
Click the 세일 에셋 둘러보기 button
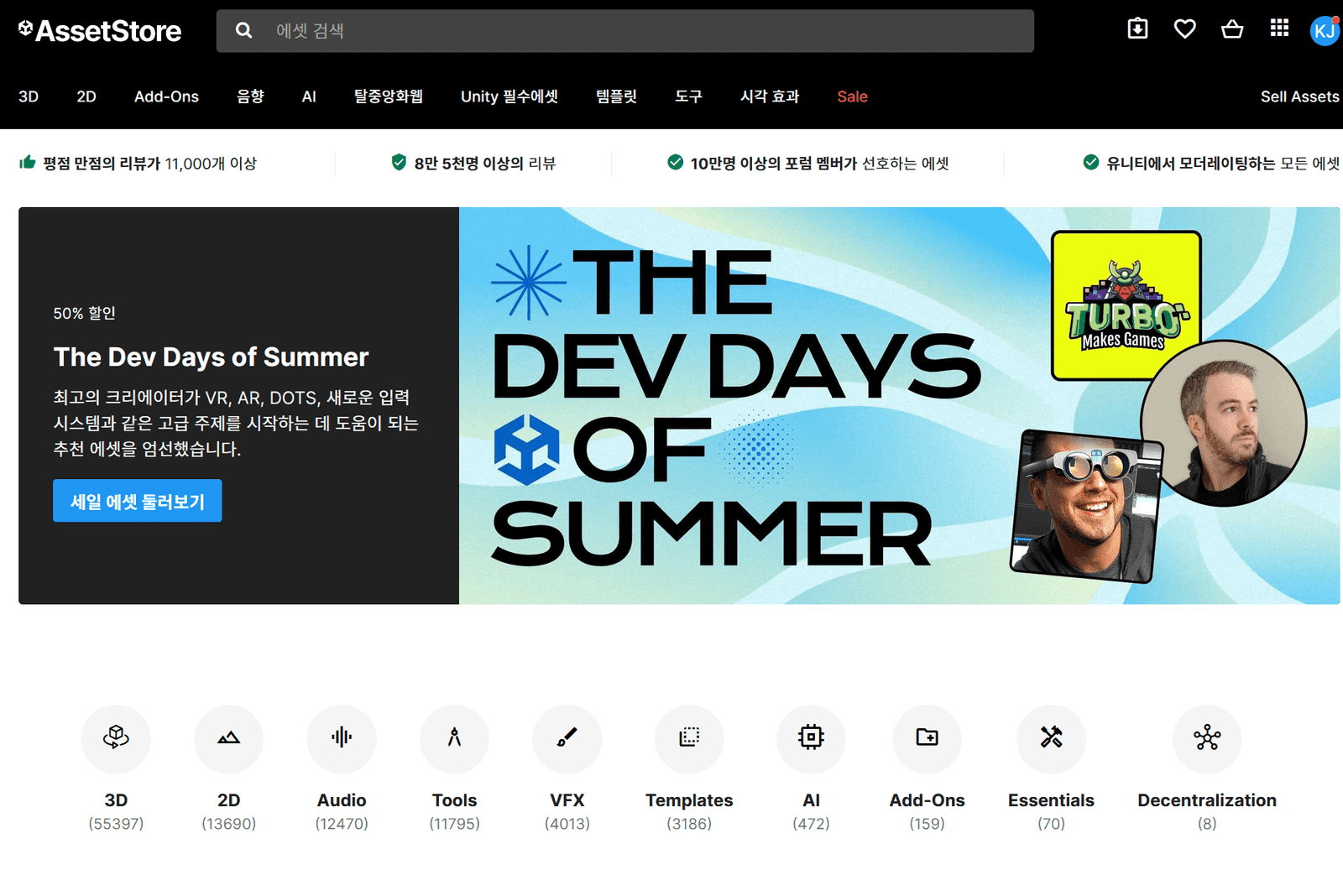pyautogui.click(x=138, y=501)
